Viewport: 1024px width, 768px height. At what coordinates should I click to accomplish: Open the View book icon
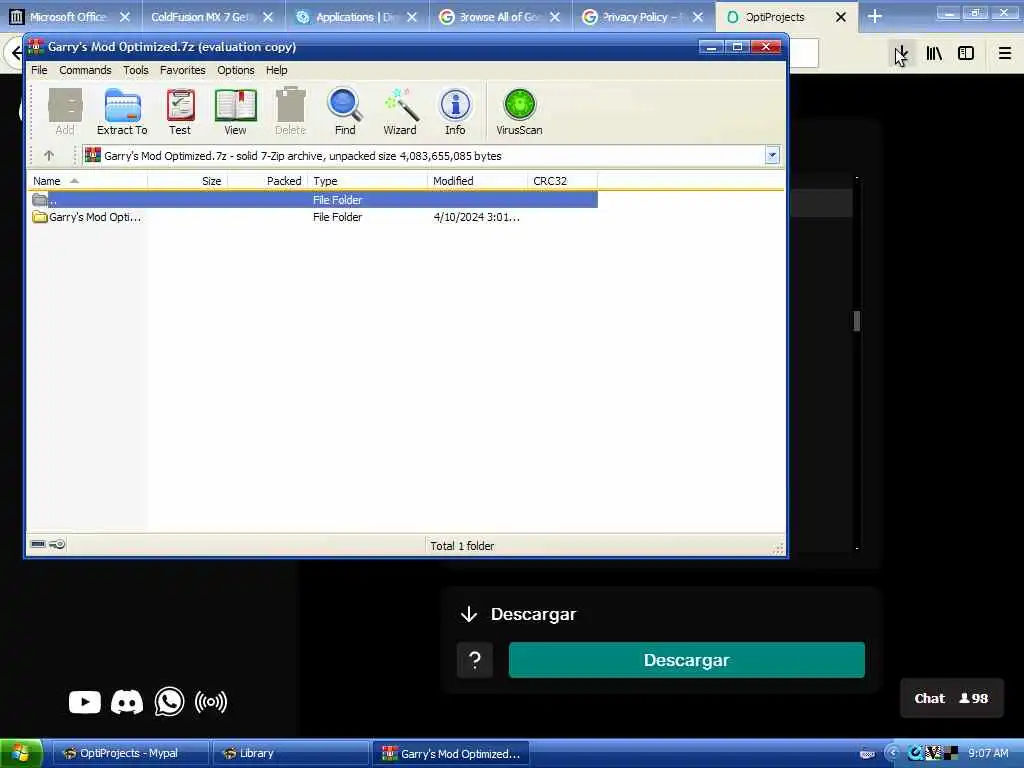click(x=235, y=111)
